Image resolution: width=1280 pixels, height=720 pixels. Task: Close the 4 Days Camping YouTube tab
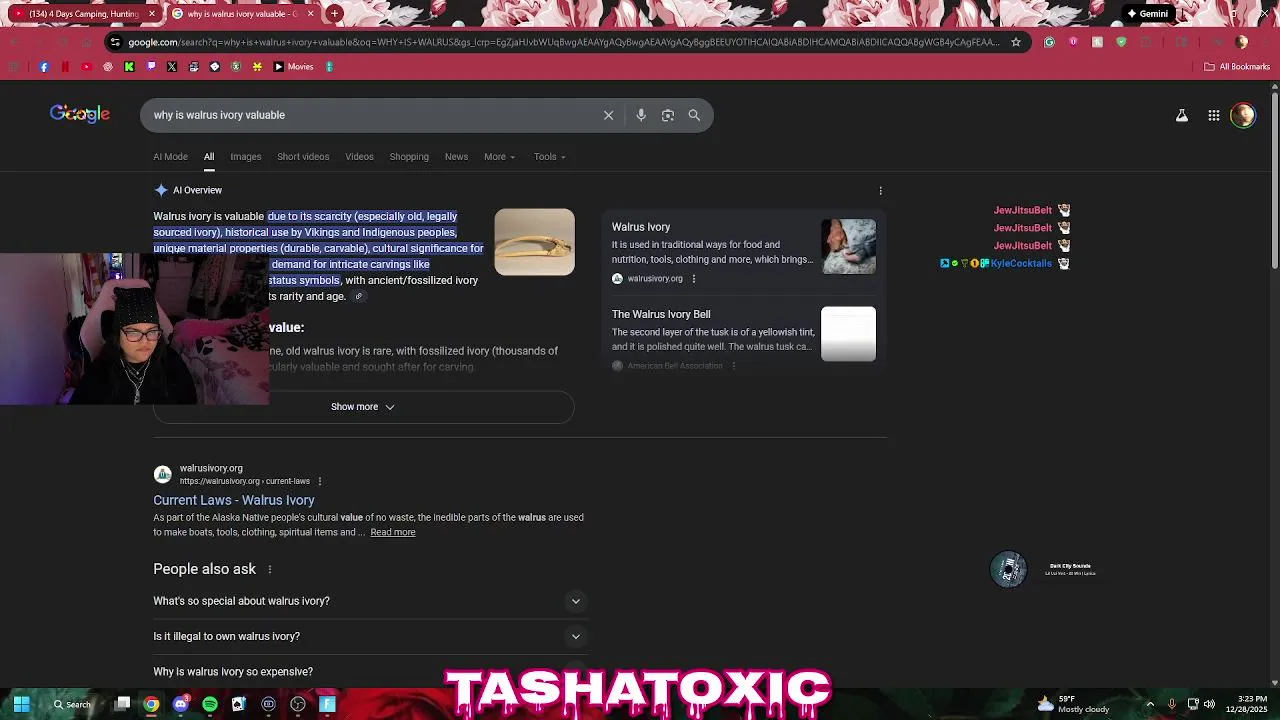pyautogui.click(x=152, y=14)
